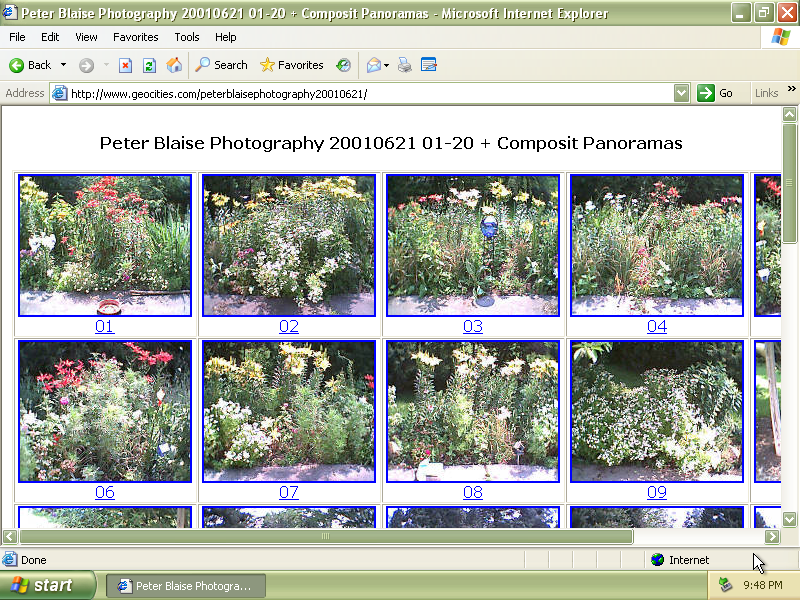800x600 pixels.
Task: Open the Help menu
Action: coord(226,37)
